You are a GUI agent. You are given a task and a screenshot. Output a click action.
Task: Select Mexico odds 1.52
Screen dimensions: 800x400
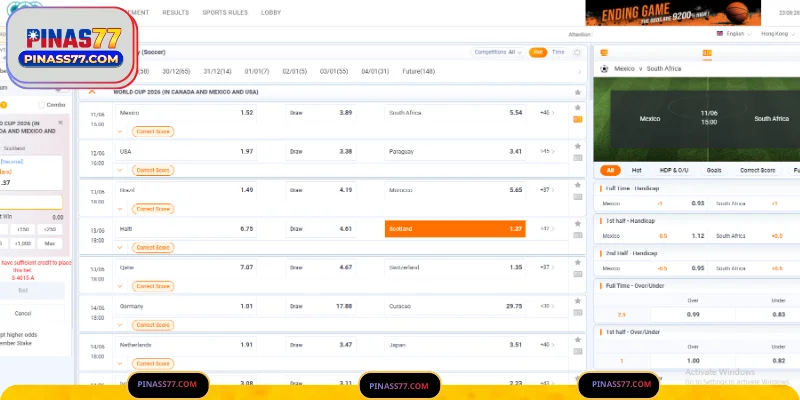(186, 113)
